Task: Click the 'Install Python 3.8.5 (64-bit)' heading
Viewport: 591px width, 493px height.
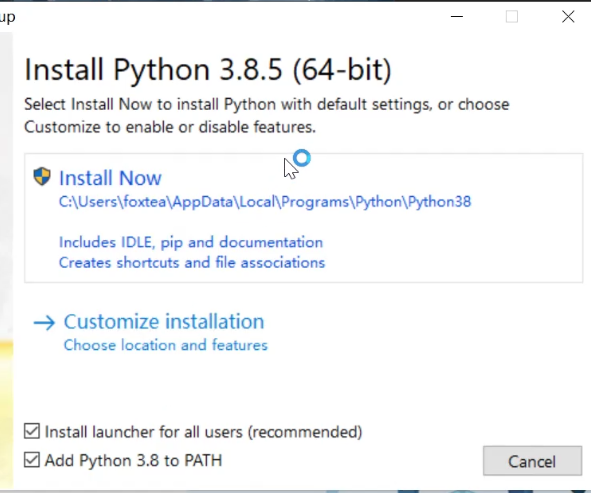Action: (x=208, y=70)
